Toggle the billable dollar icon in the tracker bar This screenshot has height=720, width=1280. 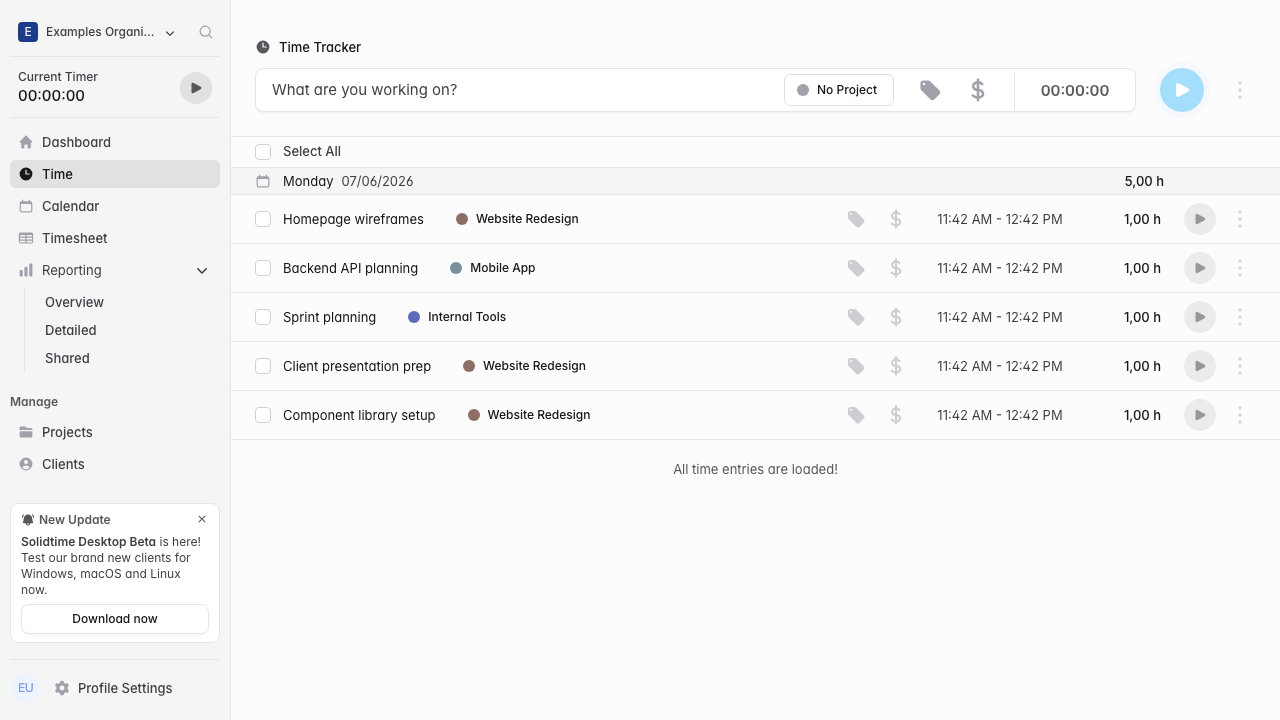coord(978,90)
